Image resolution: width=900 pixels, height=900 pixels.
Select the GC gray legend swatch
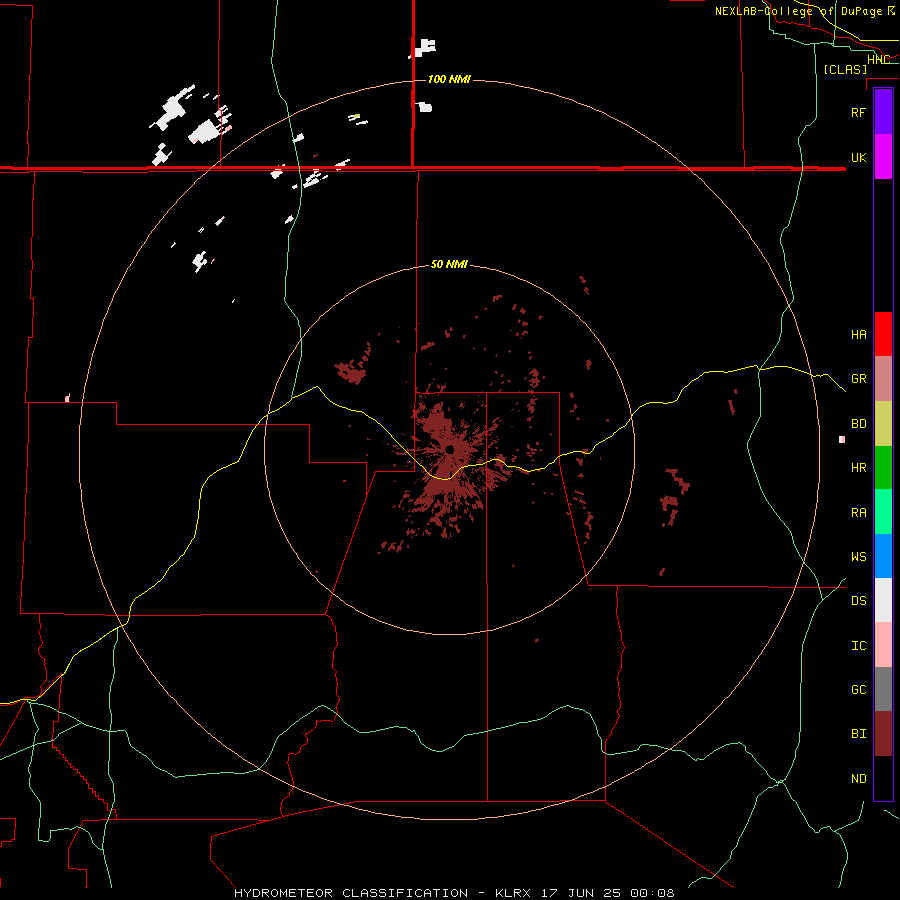coord(883,689)
